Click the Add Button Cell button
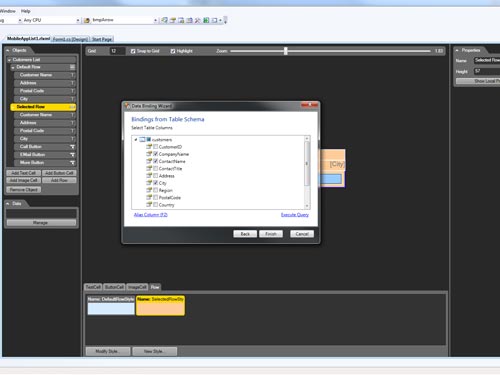Screen dimensions: 500x375 [59, 173]
